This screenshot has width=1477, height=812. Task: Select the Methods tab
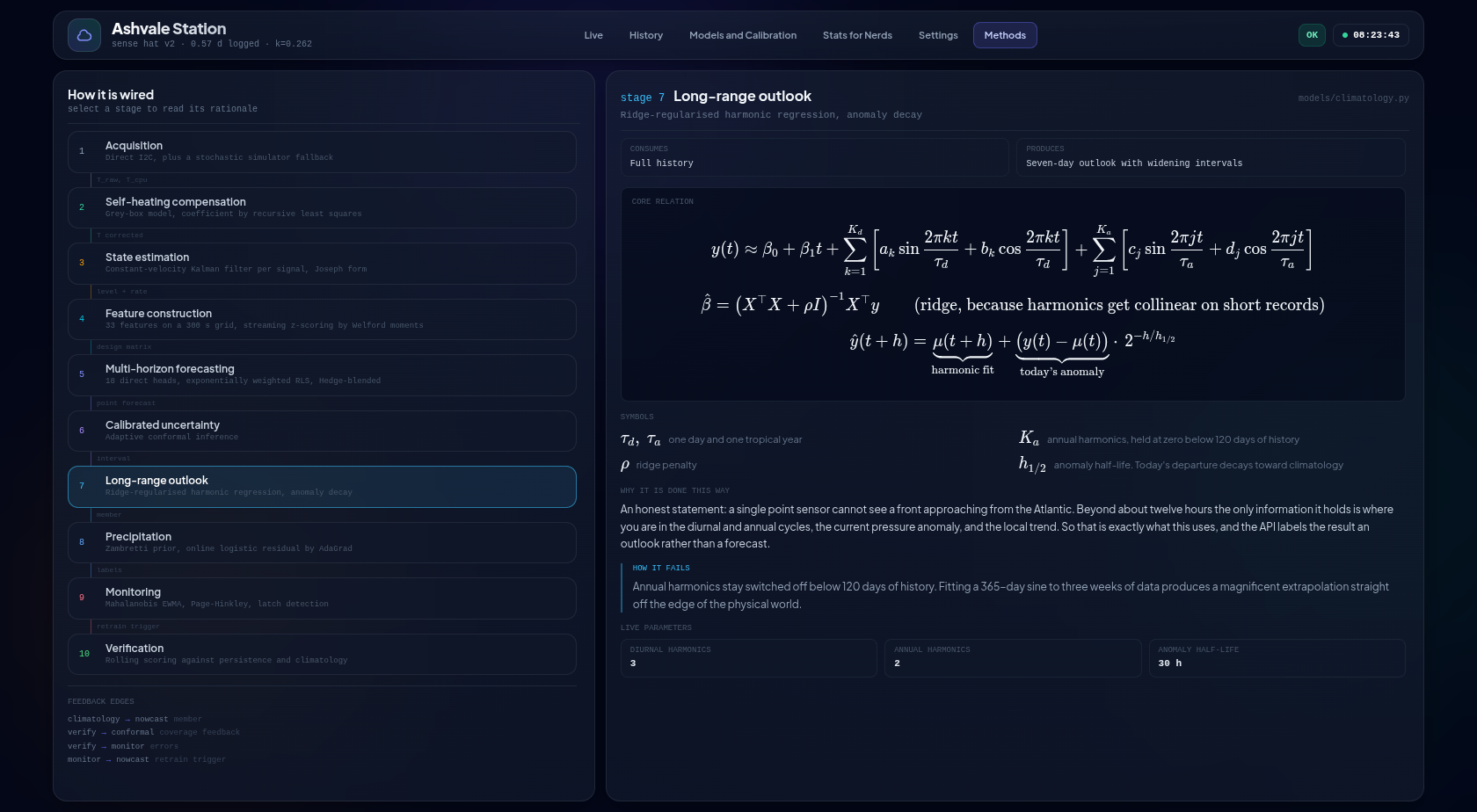pos(1005,35)
